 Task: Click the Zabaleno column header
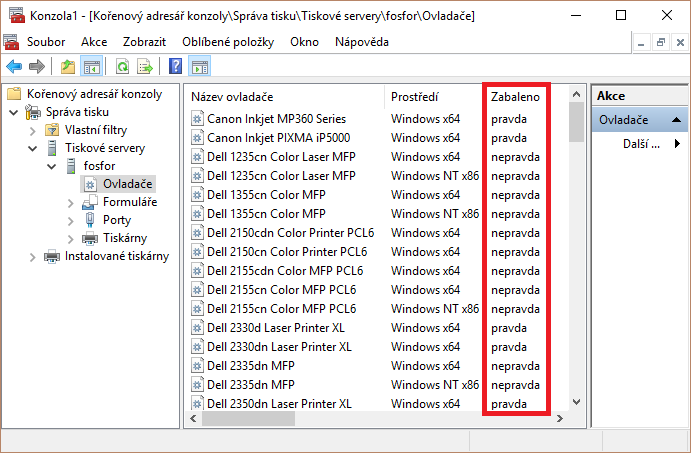515,97
